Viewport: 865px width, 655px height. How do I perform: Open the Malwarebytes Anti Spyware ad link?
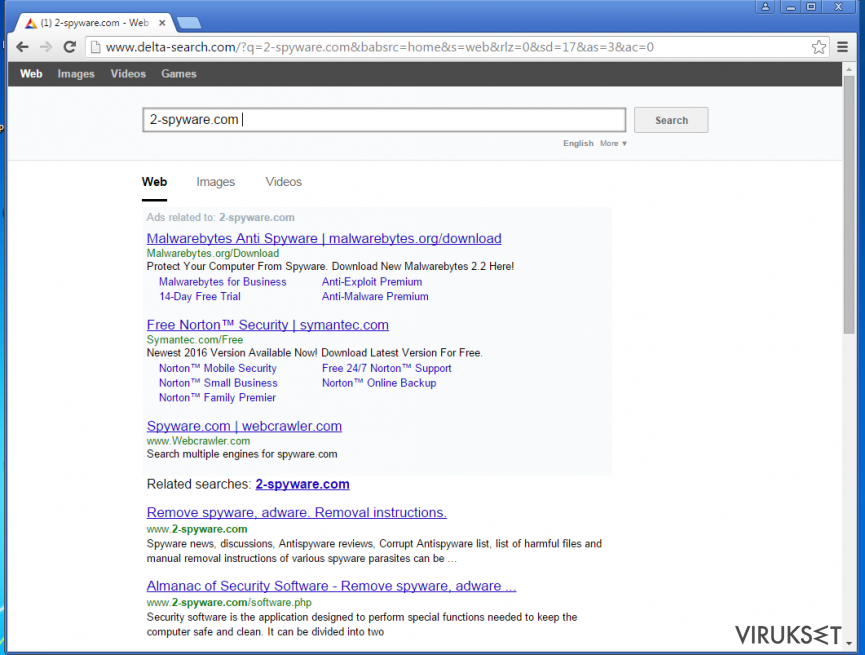(x=324, y=238)
